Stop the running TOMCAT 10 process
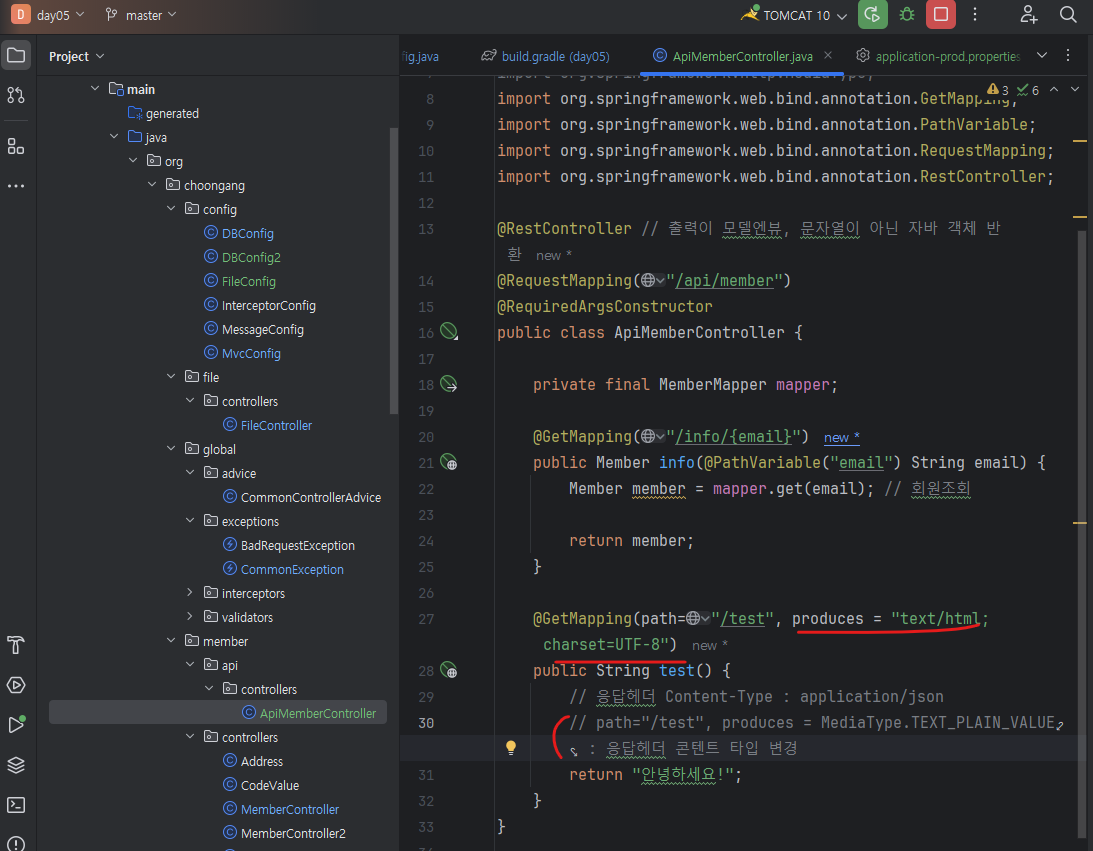Viewport: 1093px width, 851px height. point(940,15)
